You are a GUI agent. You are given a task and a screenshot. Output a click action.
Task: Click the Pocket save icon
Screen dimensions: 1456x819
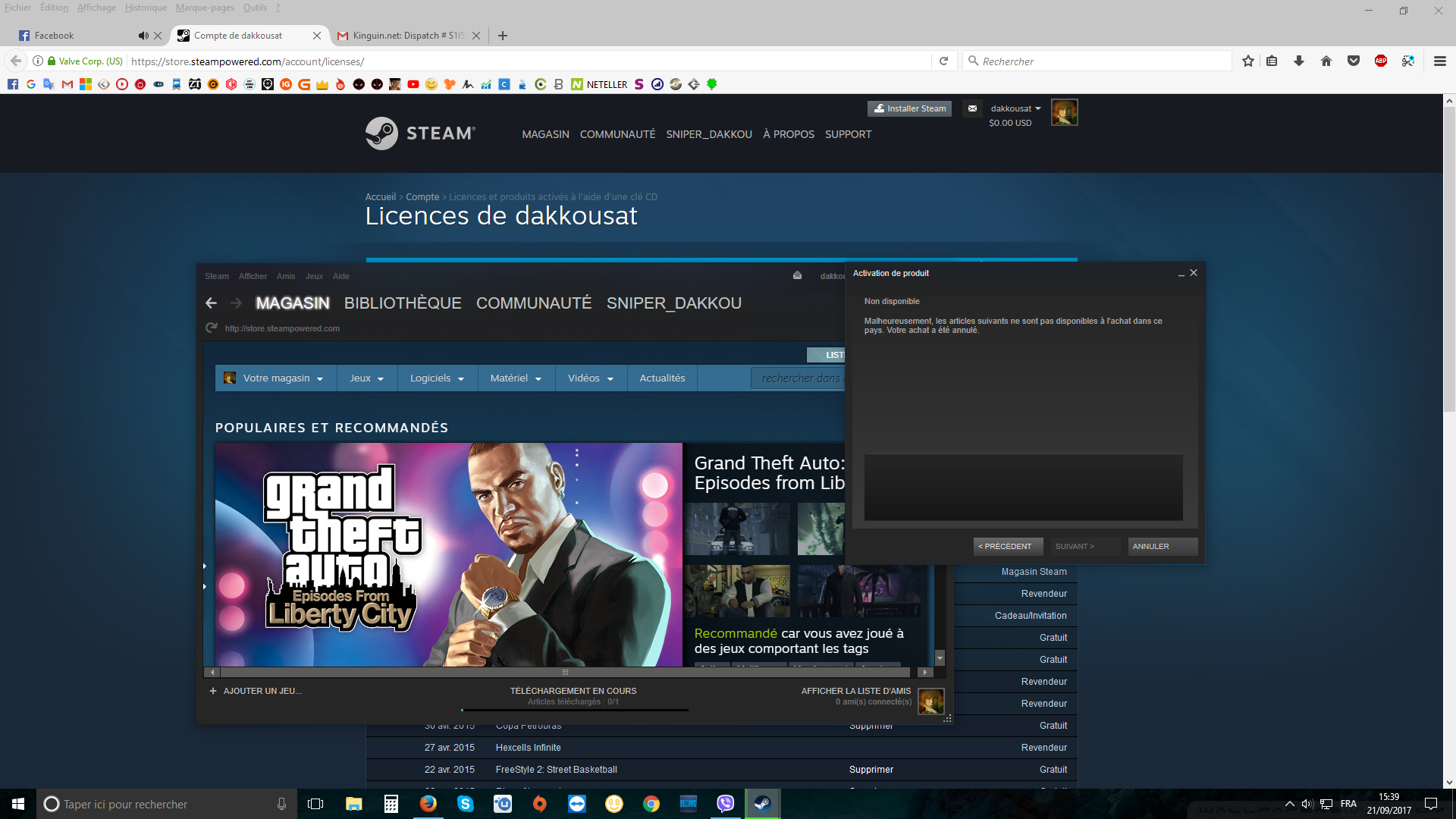point(1354,61)
